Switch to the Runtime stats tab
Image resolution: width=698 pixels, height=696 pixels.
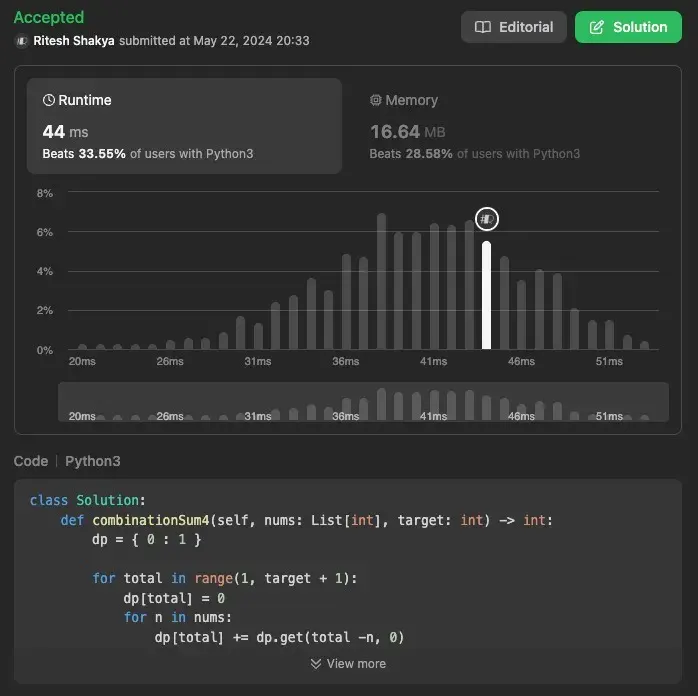coord(184,126)
